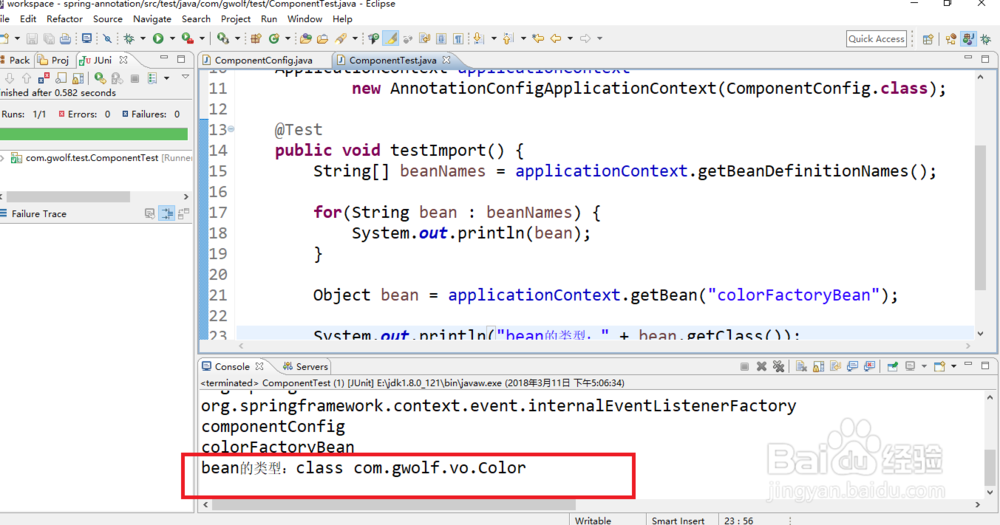Switch to the Java EE perspective icon
This screenshot has width=1000, height=525.
(x=951, y=39)
